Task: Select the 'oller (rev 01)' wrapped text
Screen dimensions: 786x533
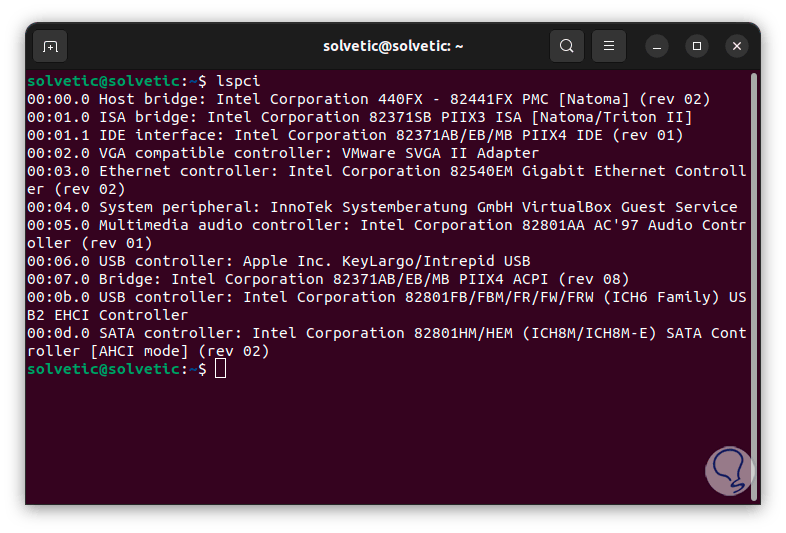Action: click(x=89, y=243)
